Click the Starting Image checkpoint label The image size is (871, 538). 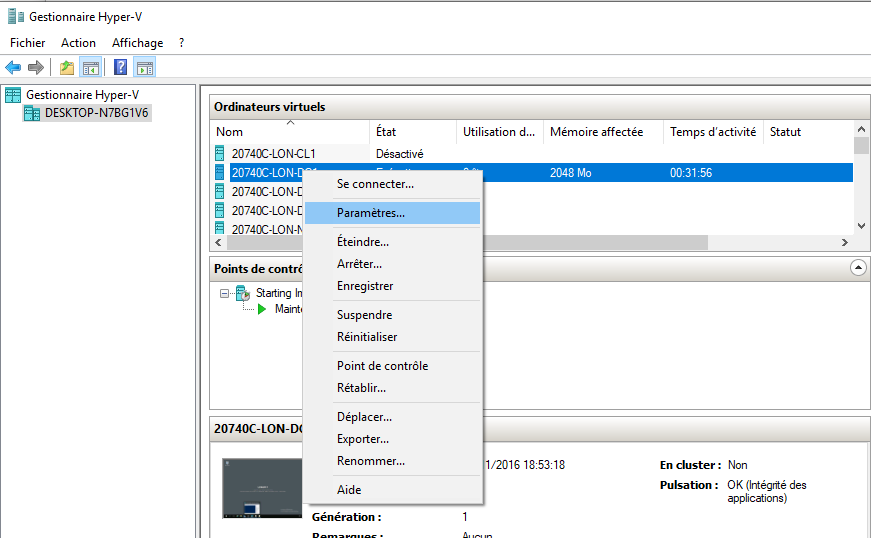click(x=279, y=293)
